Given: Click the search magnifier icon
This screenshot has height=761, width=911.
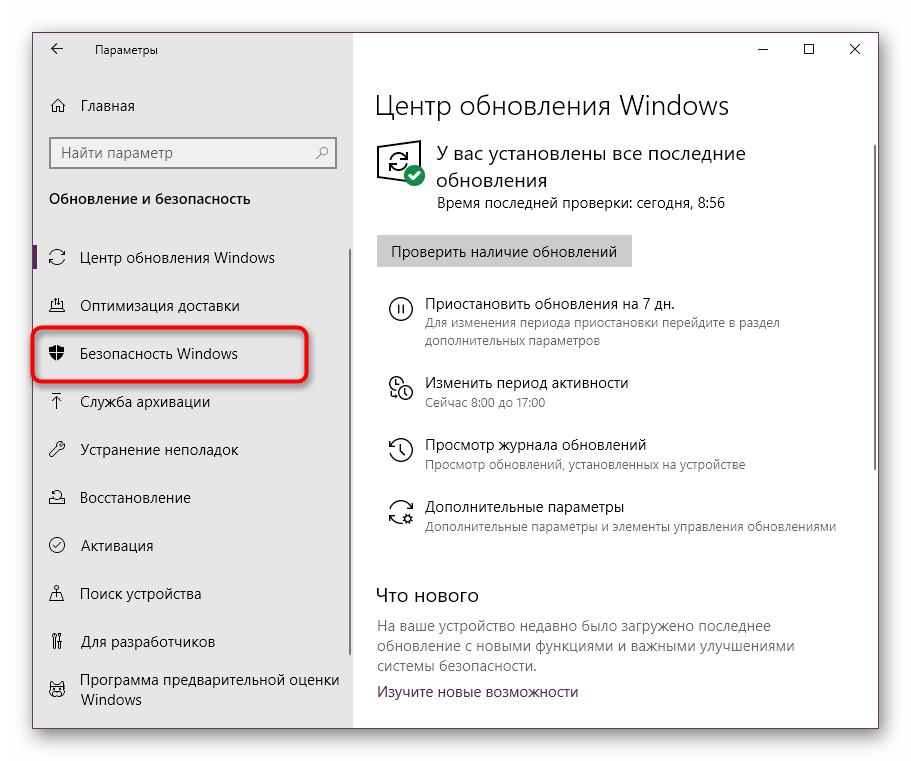Looking at the screenshot, I should [322, 153].
